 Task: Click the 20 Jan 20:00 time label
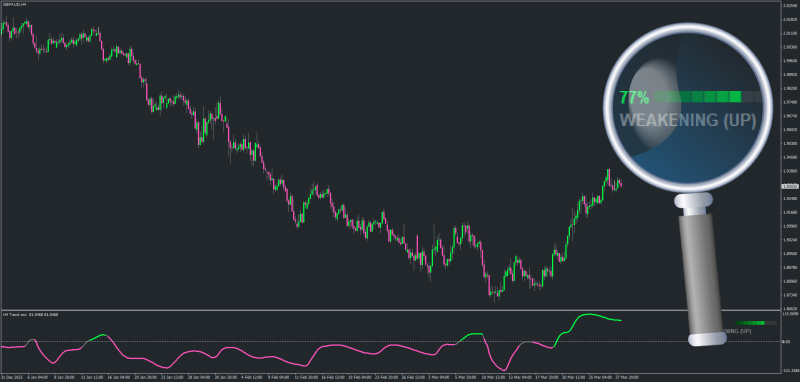(145, 377)
